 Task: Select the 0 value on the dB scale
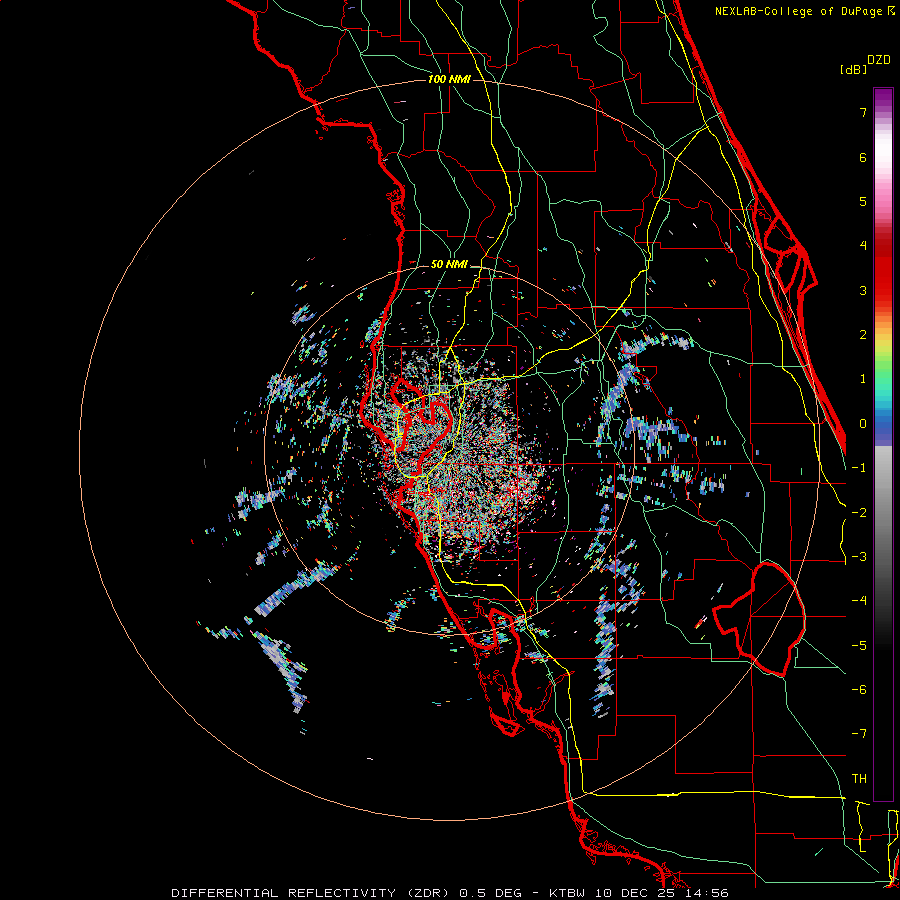(863, 424)
